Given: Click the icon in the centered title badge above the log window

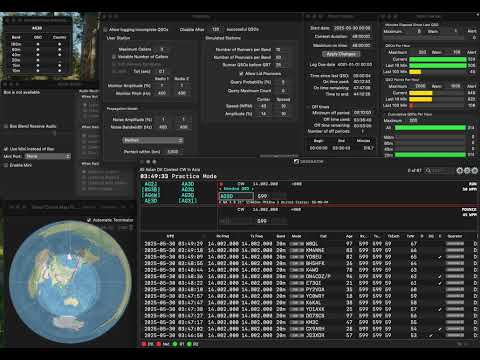Looking at the screenshot, I should coord(296,162).
